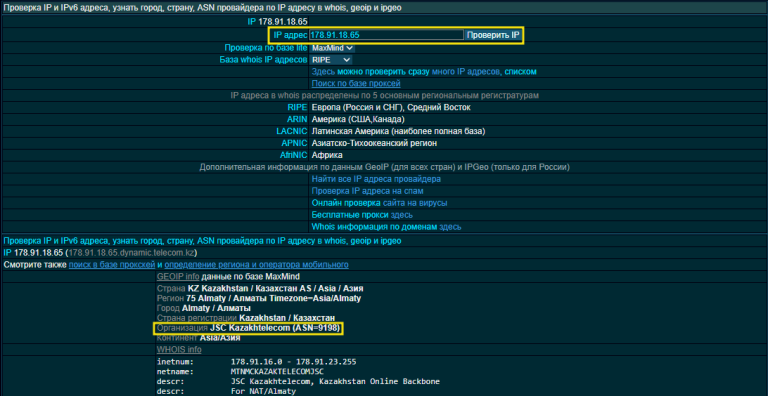Image resolution: width=768 pixels, height=396 pixels.
Task: Open the Поиск по базе проксей link
Action: click(356, 83)
